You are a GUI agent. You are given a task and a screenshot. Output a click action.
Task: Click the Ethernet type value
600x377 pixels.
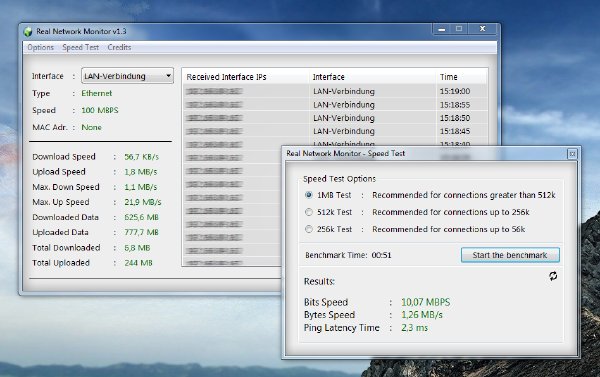pyautogui.click(x=97, y=93)
